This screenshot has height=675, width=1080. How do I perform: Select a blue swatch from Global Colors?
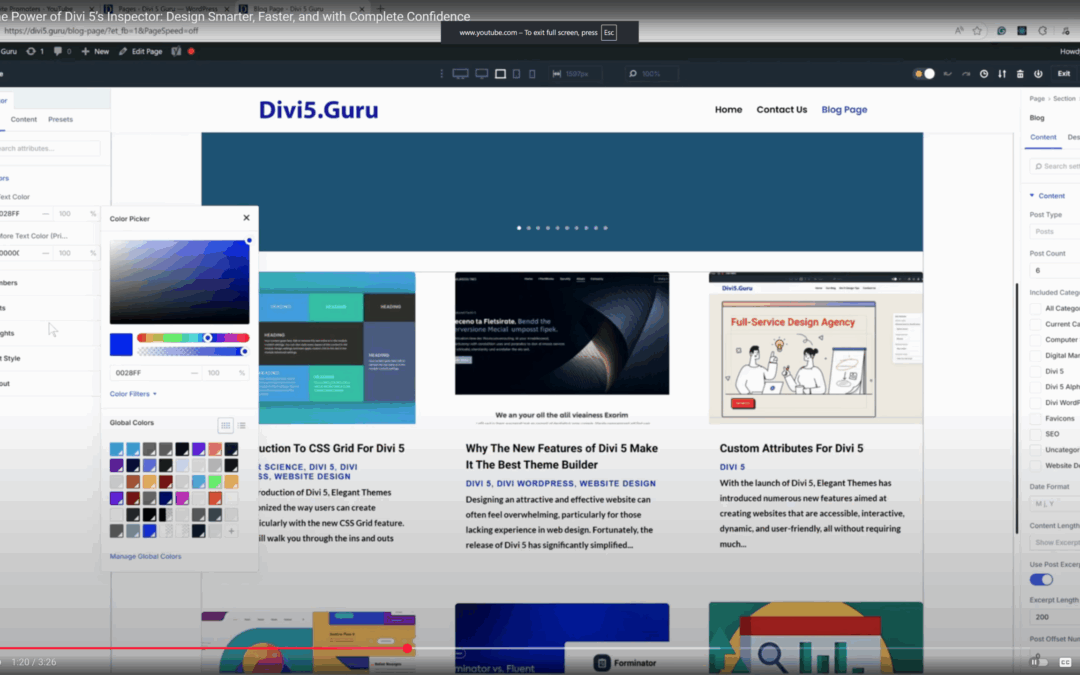point(148,530)
